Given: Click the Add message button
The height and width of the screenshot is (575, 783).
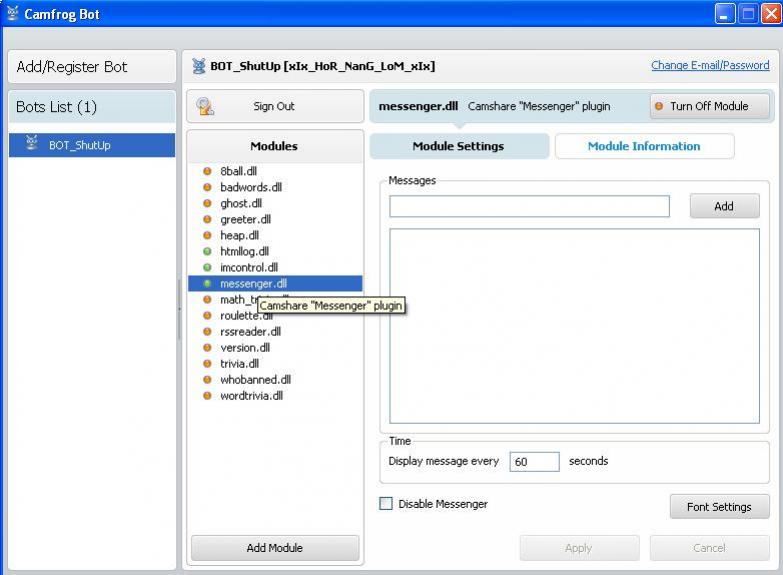Looking at the screenshot, I should tap(725, 206).
